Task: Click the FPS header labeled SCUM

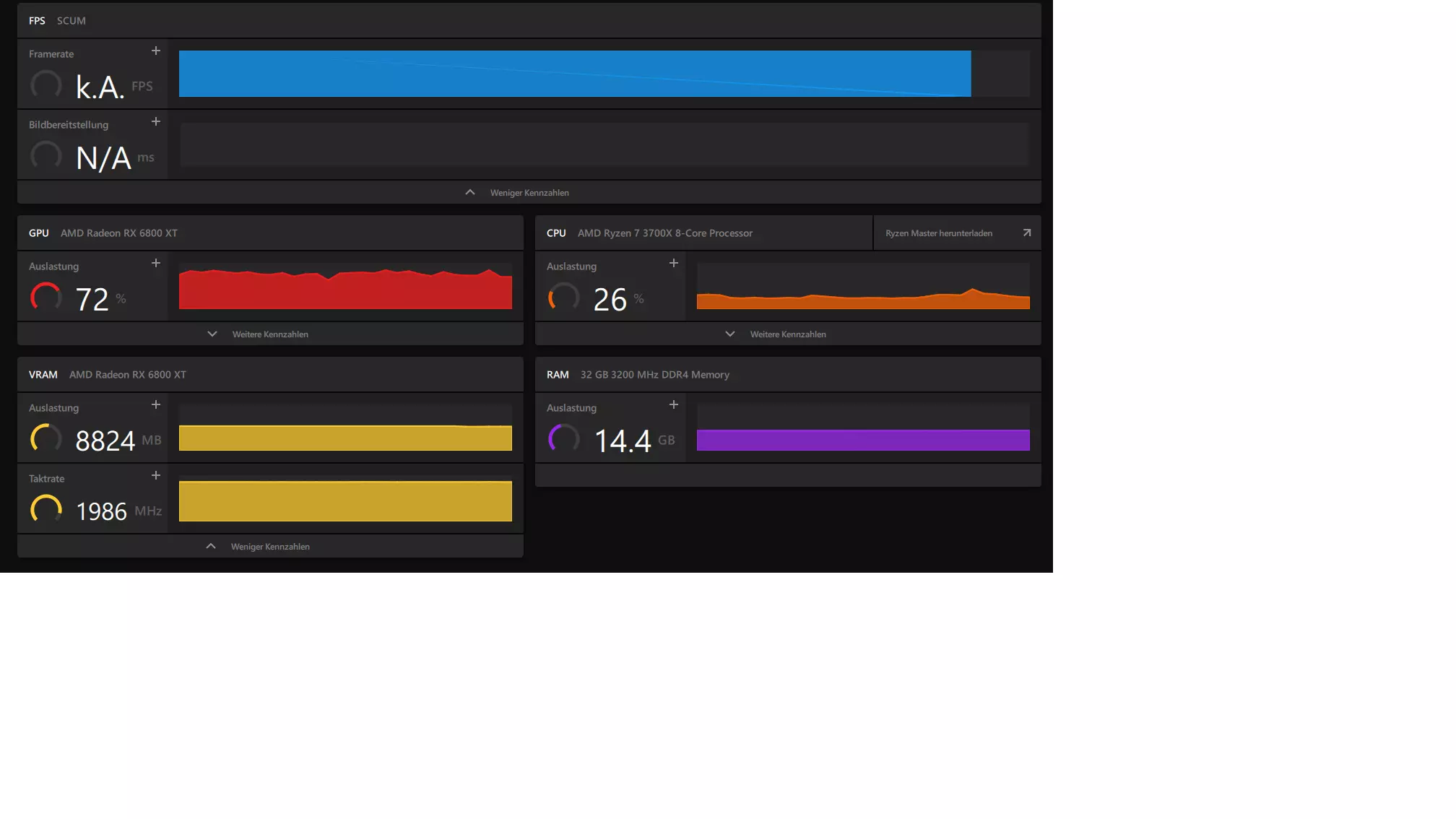Action: tap(71, 21)
